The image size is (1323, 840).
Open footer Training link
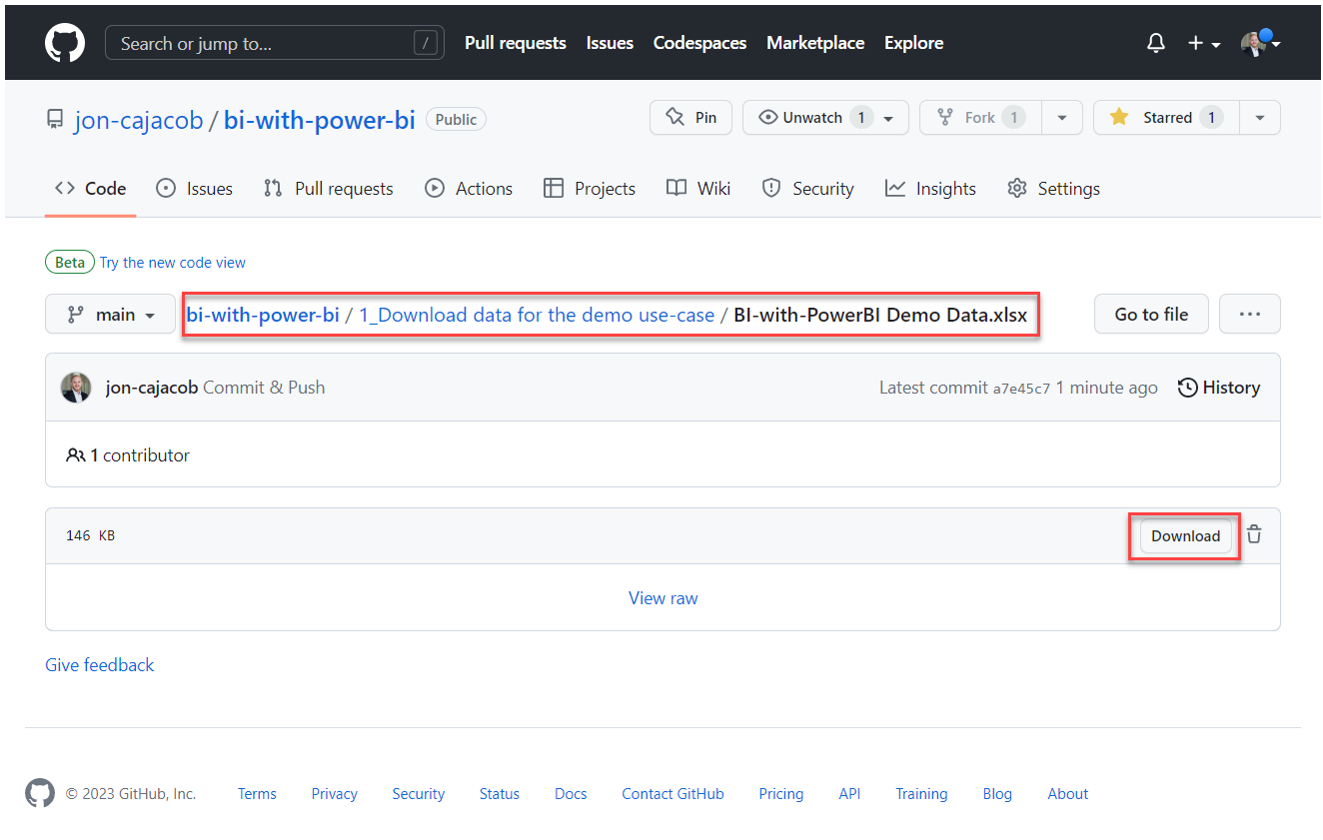(921, 794)
